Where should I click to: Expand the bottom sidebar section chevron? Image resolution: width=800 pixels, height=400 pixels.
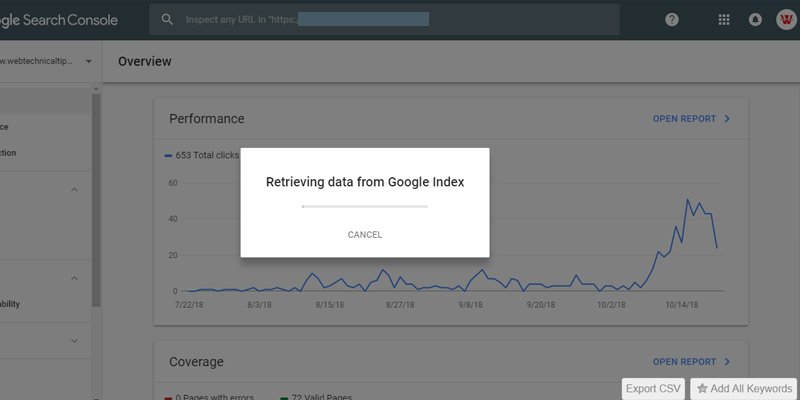(74, 341)
